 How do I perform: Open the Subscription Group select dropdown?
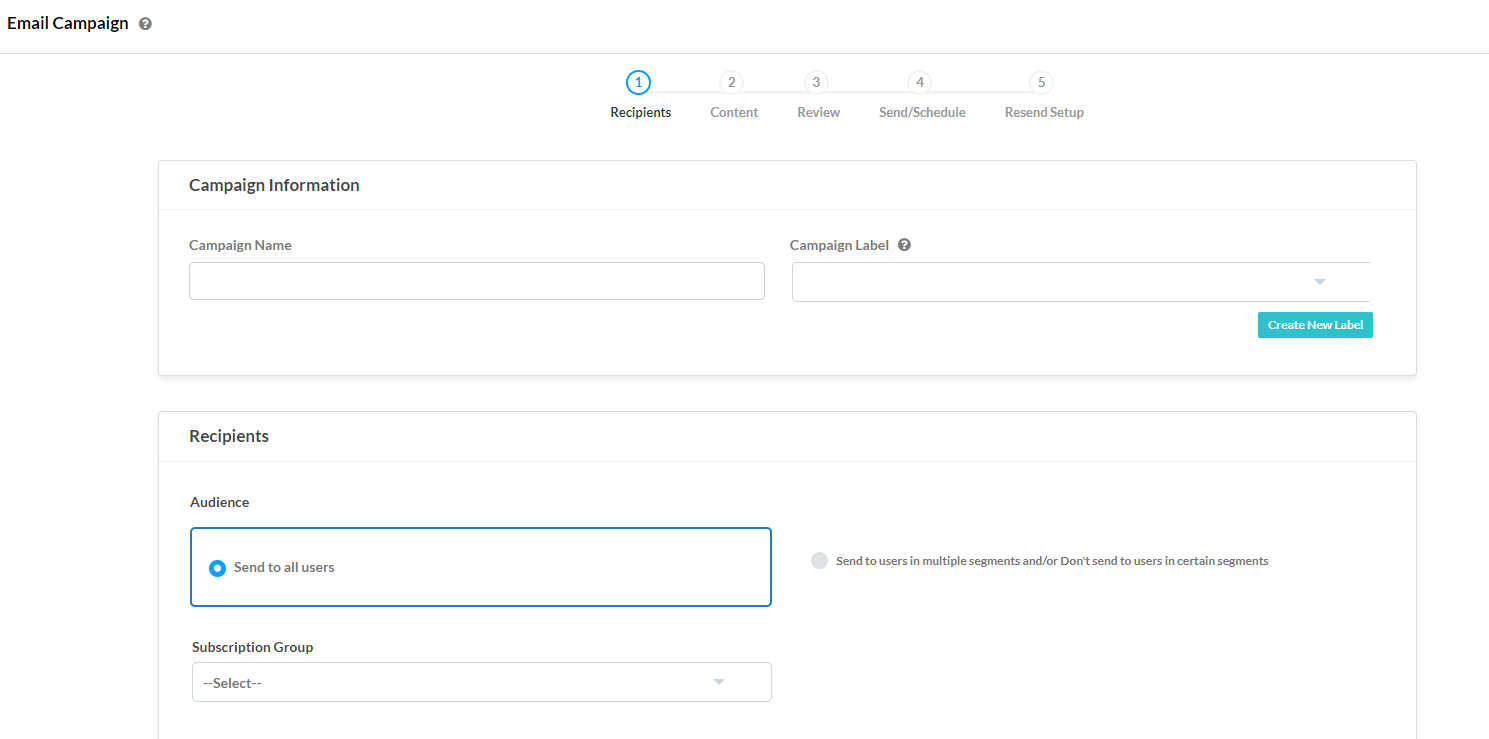(482, 682)
